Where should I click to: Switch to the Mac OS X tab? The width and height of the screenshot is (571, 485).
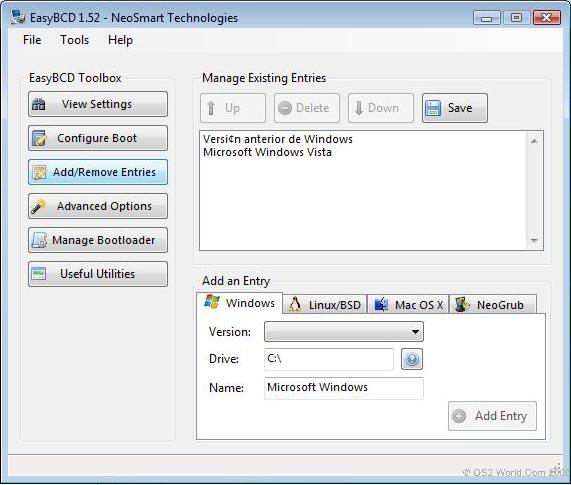point(409,304)
